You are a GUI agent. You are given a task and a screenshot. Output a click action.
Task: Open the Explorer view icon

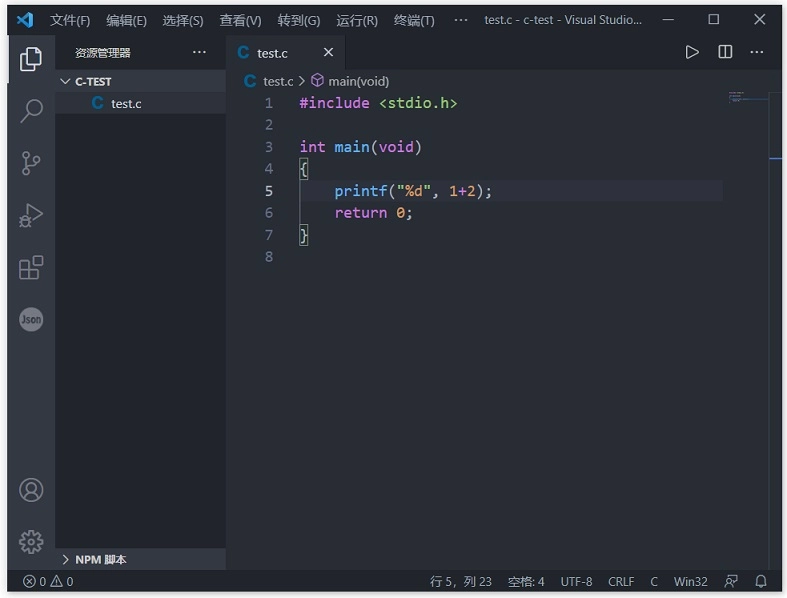31,59
